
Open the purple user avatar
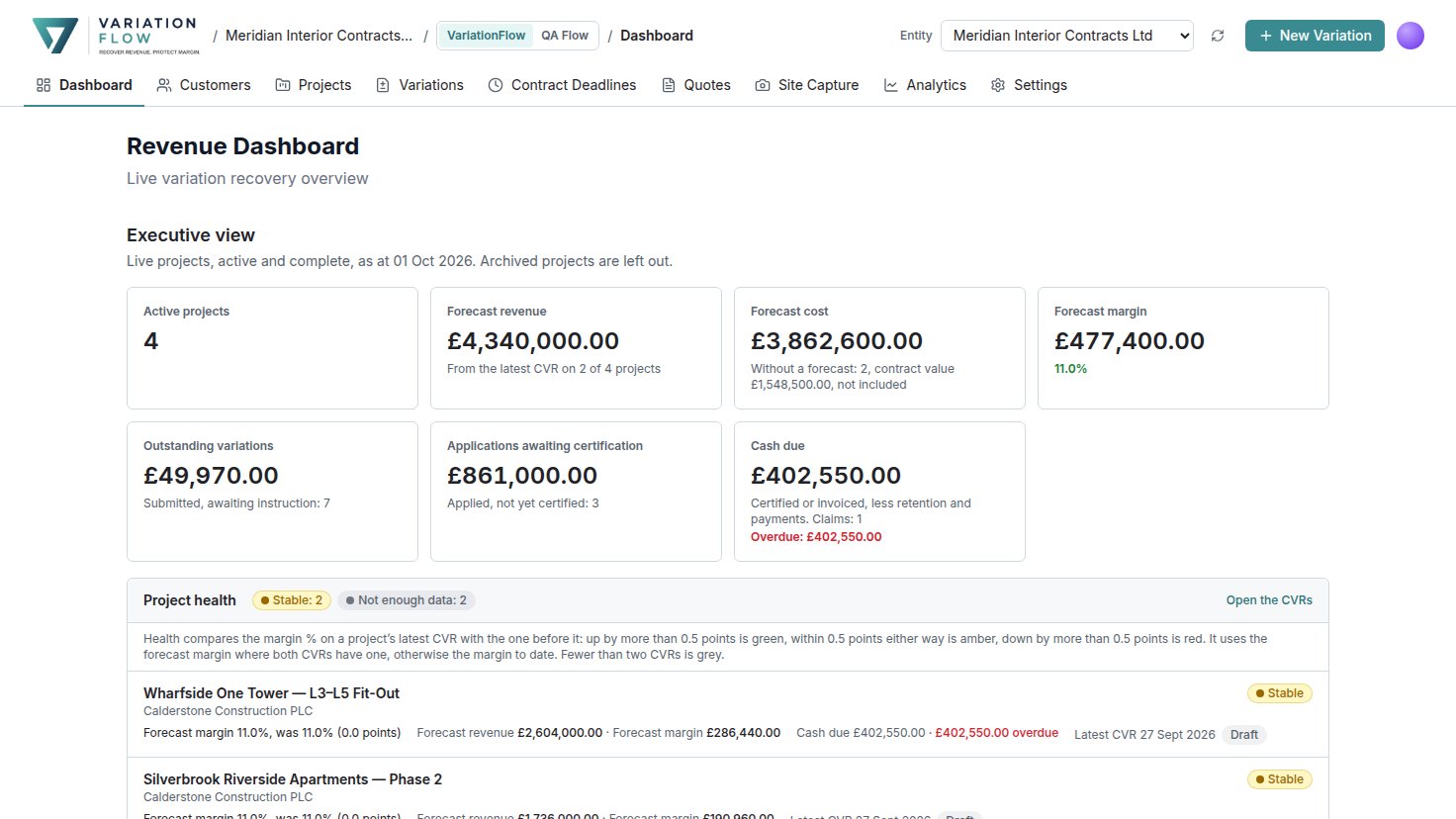point(1410,36)
